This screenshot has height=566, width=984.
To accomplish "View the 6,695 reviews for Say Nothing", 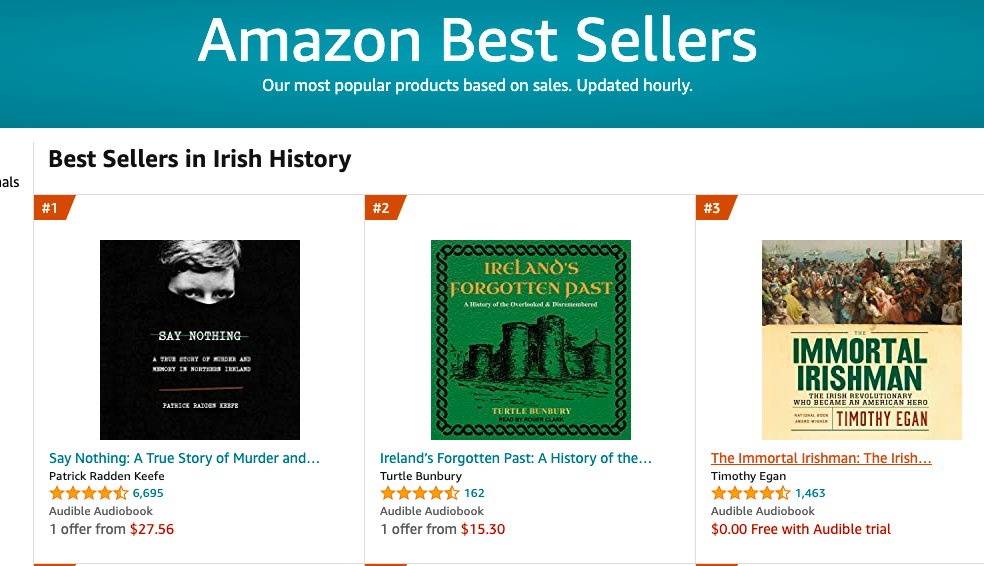I will pyautogui.click(x=148, y=493).
